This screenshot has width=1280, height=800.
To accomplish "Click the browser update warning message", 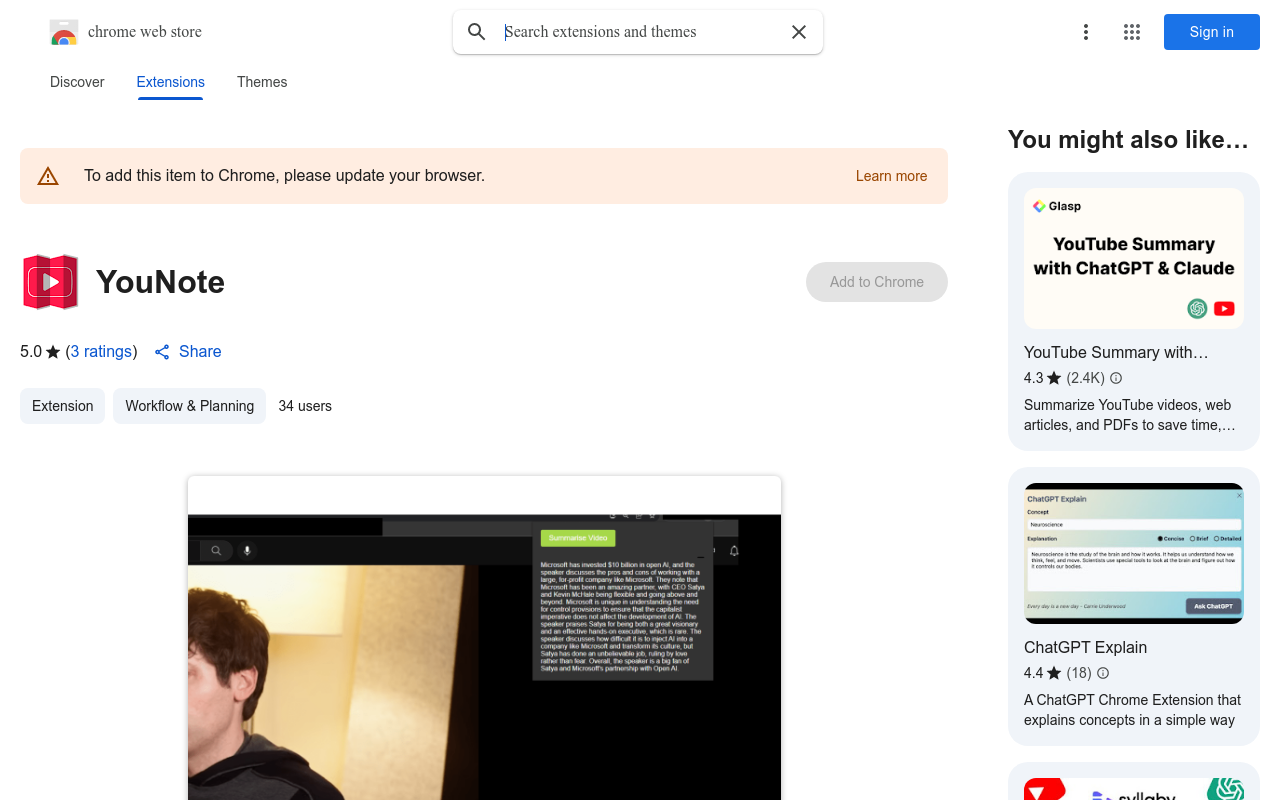I will (284, 176).
